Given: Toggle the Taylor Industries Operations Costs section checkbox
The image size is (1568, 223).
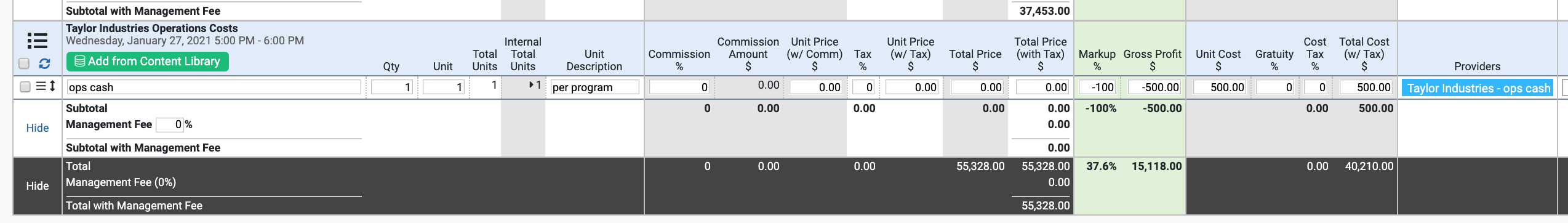Looking at the screenshot, I should coord(24,63).
